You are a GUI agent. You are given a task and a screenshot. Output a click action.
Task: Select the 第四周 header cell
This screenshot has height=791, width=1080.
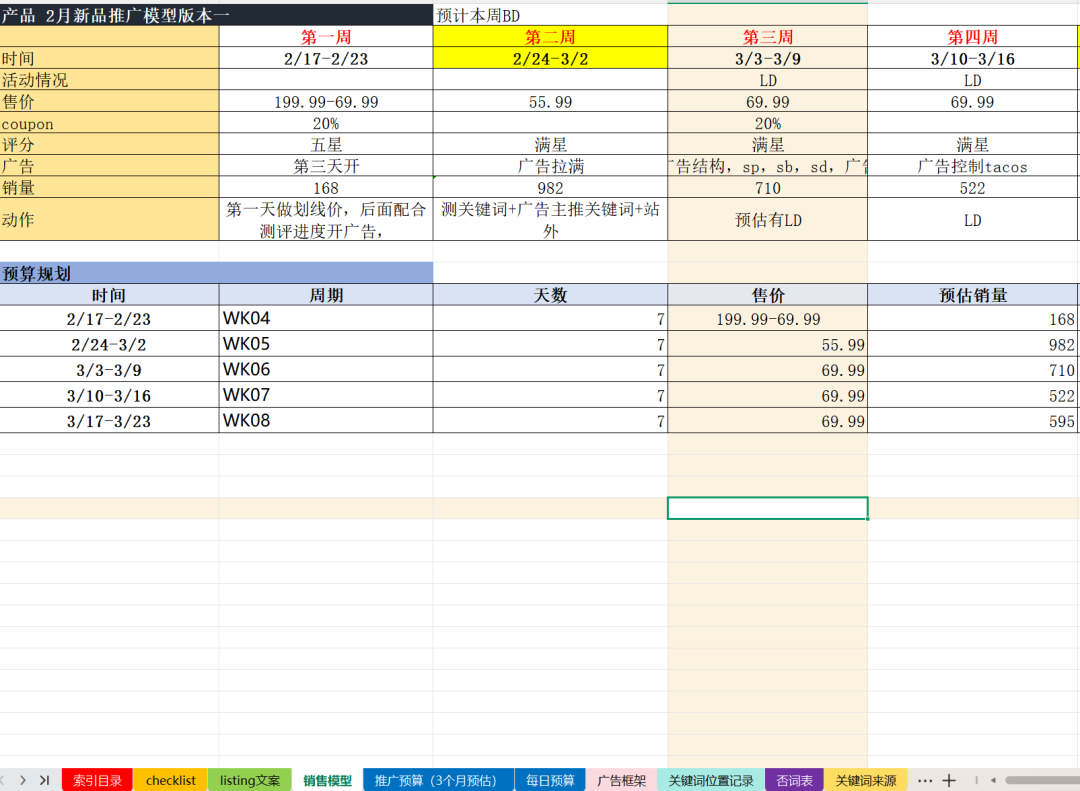tap(972, 37)
